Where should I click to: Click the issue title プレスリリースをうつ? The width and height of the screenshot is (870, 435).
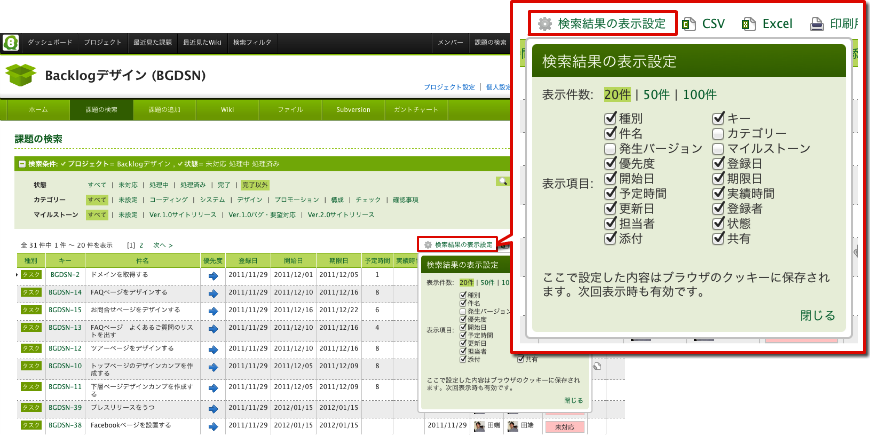pyautogui.click(x=122, y=408)
